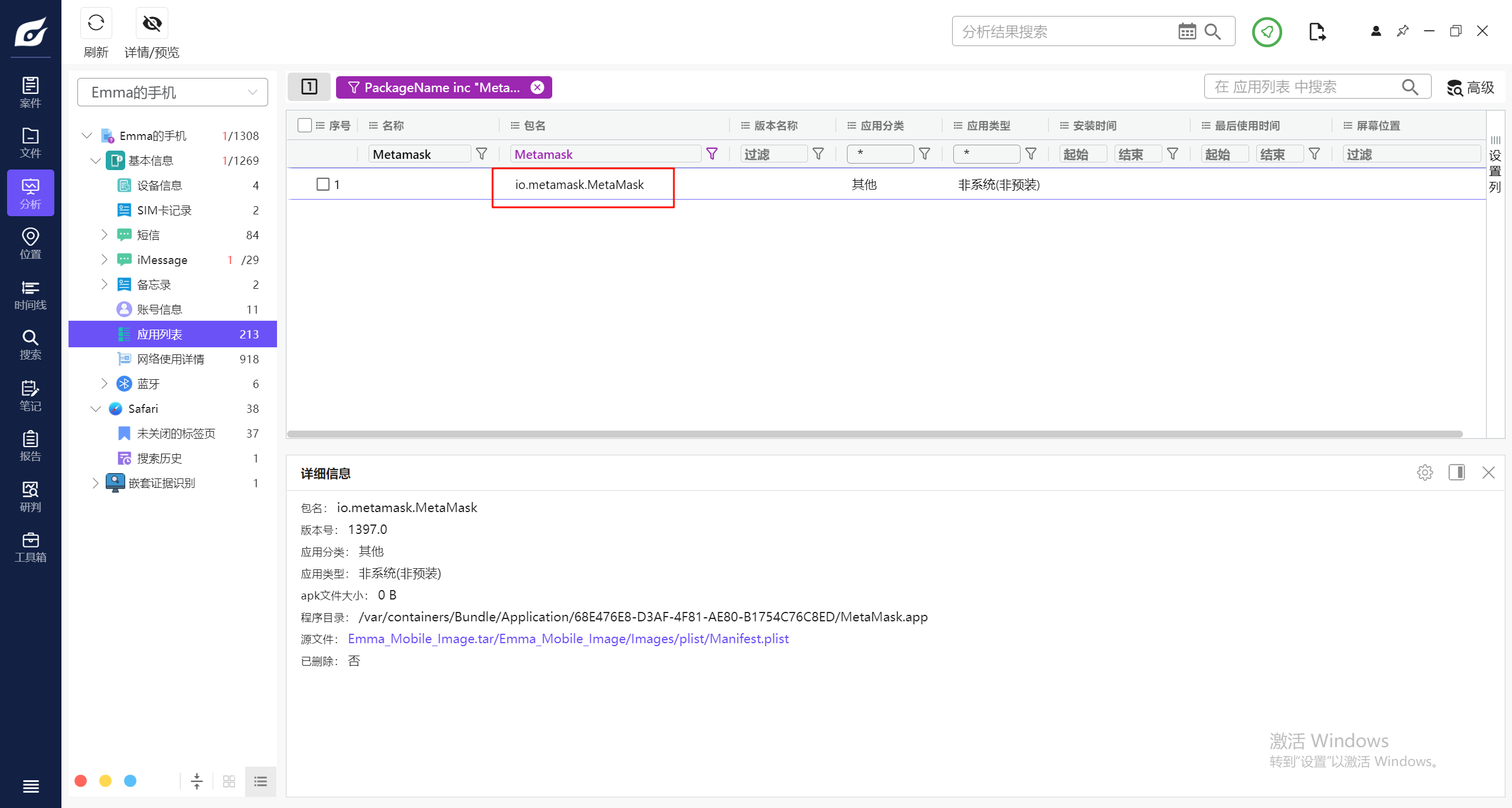Image resolution: width=1512 pixels, height=808 pixels.
Task: Click the green shield status icon
Action: pos(1266,32)
